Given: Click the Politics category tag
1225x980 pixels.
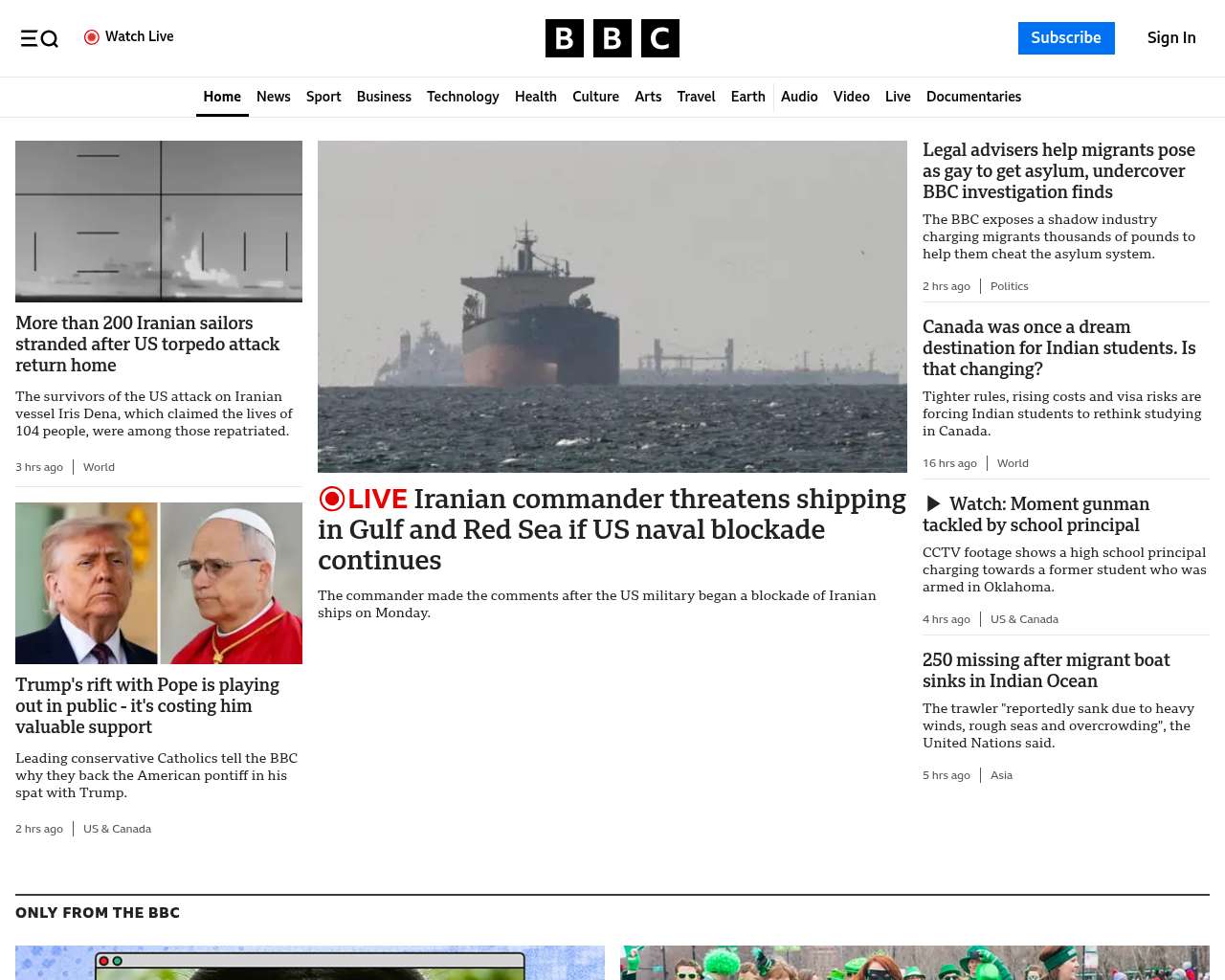Looking at the screenshot, I should pos(1009,286).
